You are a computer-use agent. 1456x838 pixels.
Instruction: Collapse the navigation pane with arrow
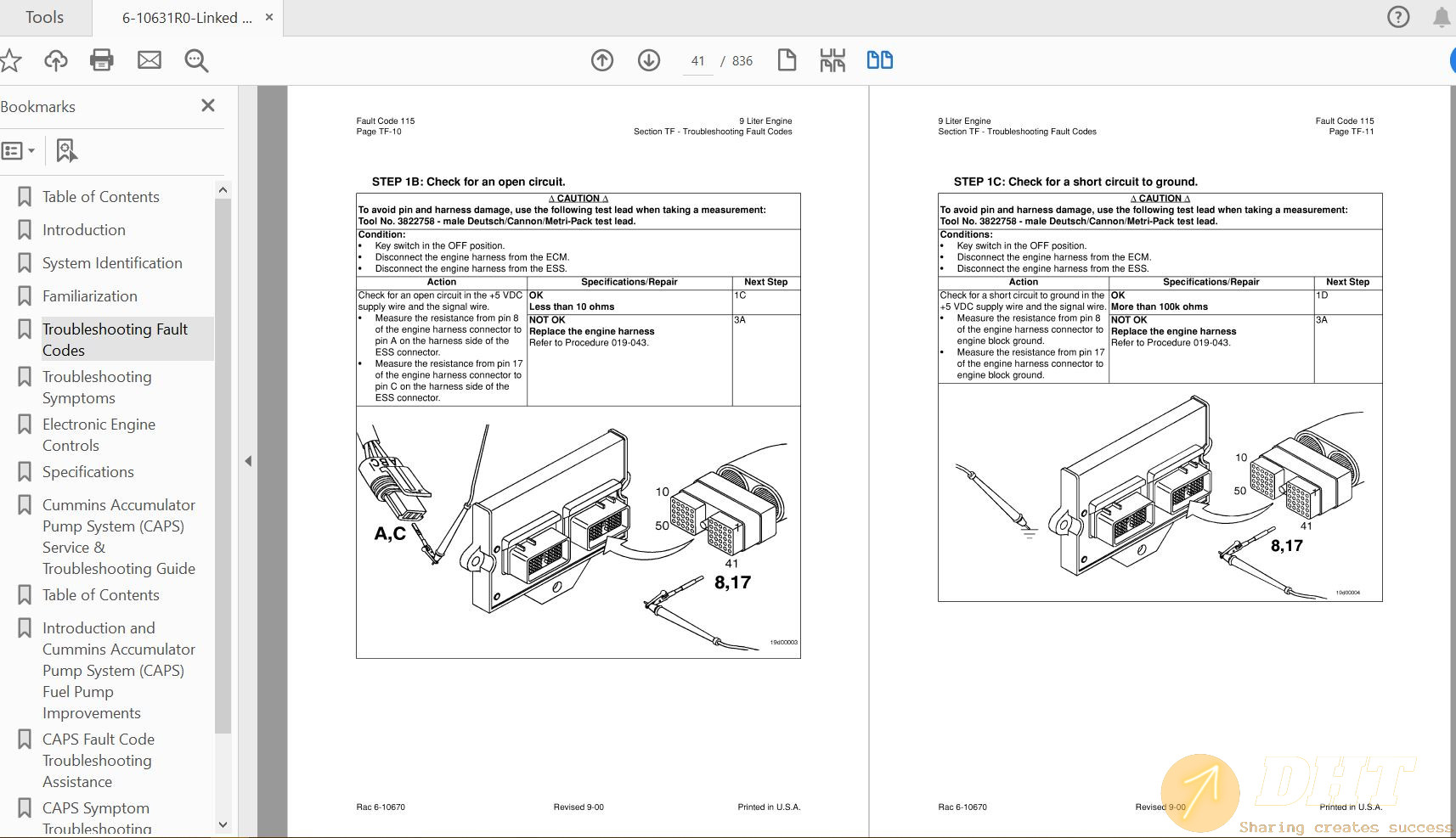248,461
